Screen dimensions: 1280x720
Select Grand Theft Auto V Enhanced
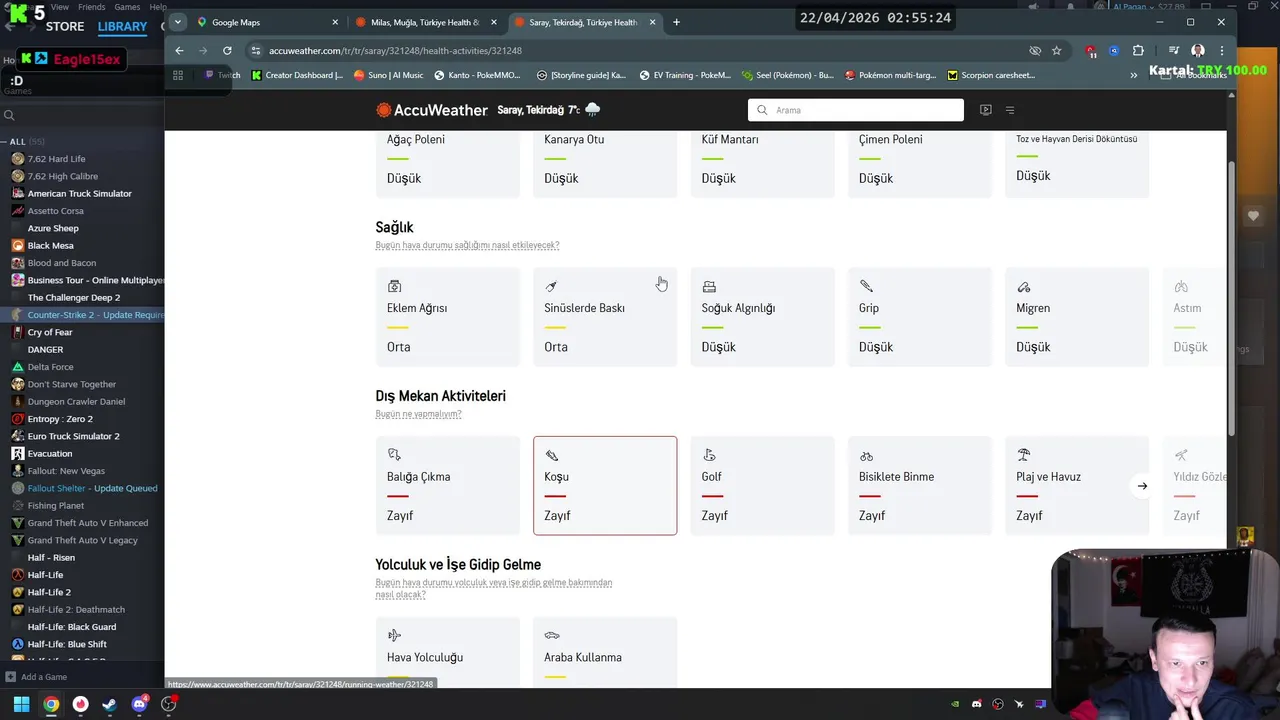[82, 523]
